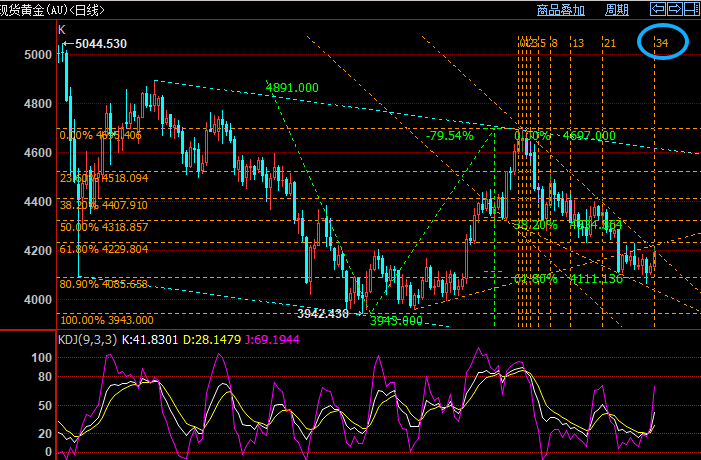Image resolution: width=701 pixels, height=460 pixels.
Task: Click the Fibonacci time marker 8
Action: [x=554, y=43]
